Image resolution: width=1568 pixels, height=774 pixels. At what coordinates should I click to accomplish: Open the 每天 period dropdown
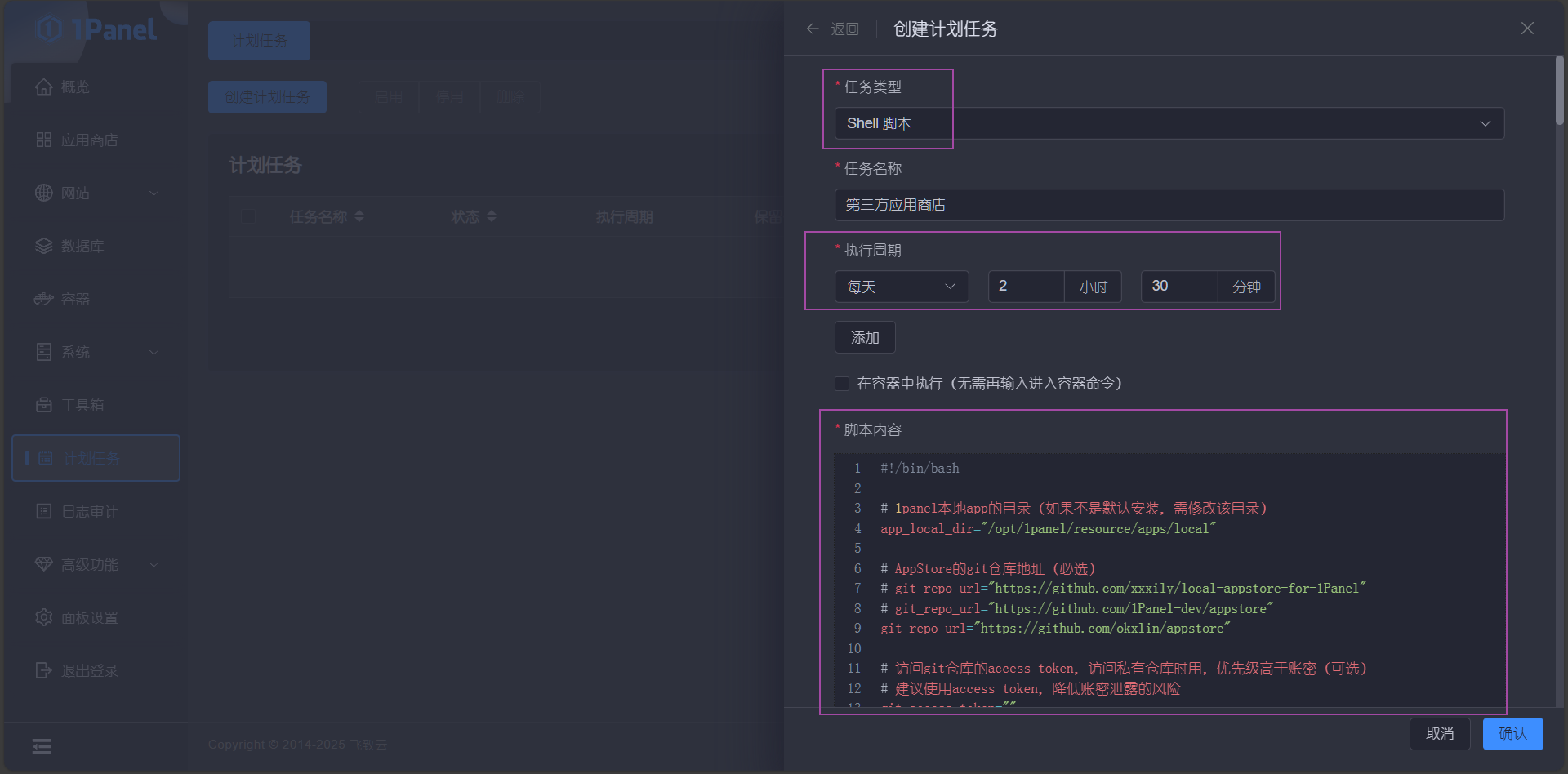[x=902, y=287]
